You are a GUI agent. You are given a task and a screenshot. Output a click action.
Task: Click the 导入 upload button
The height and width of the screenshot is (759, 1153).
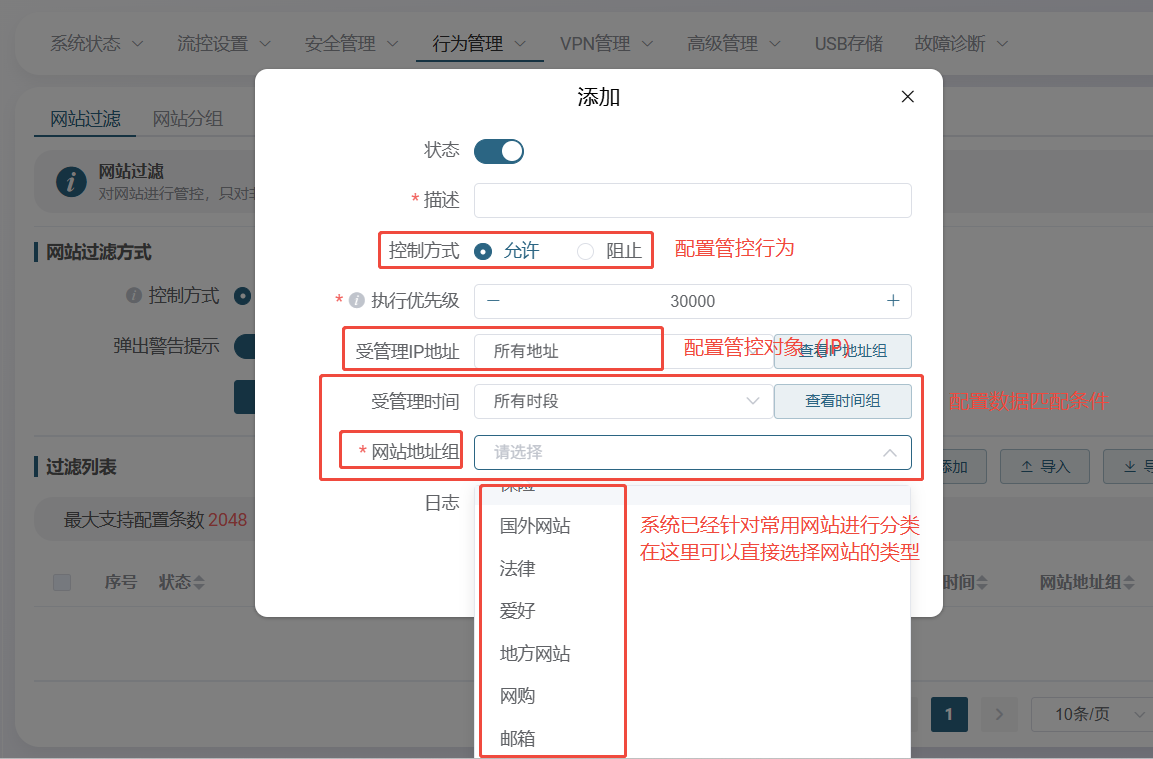coord(1045,466)
